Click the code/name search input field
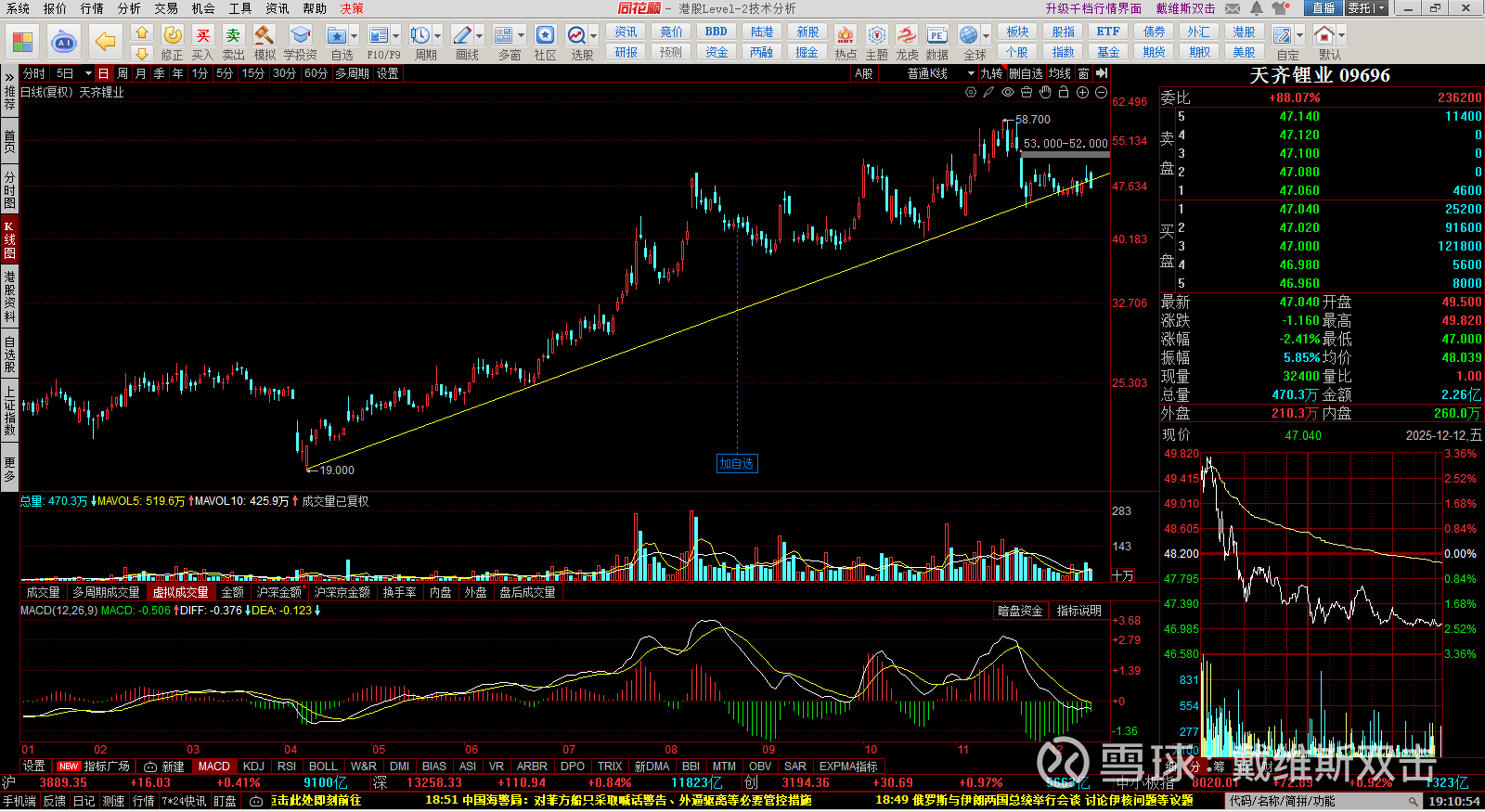The width and height of the screenshot is (1485, 812). (1316, 801)
